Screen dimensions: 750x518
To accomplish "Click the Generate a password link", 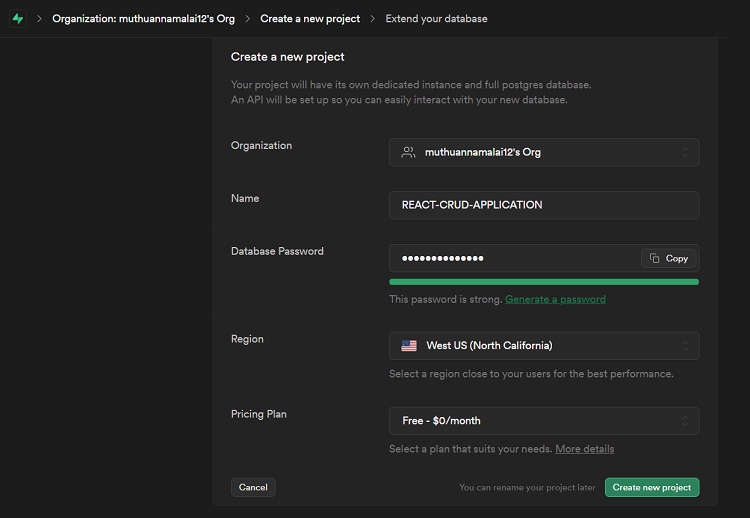I will (555, 299).
